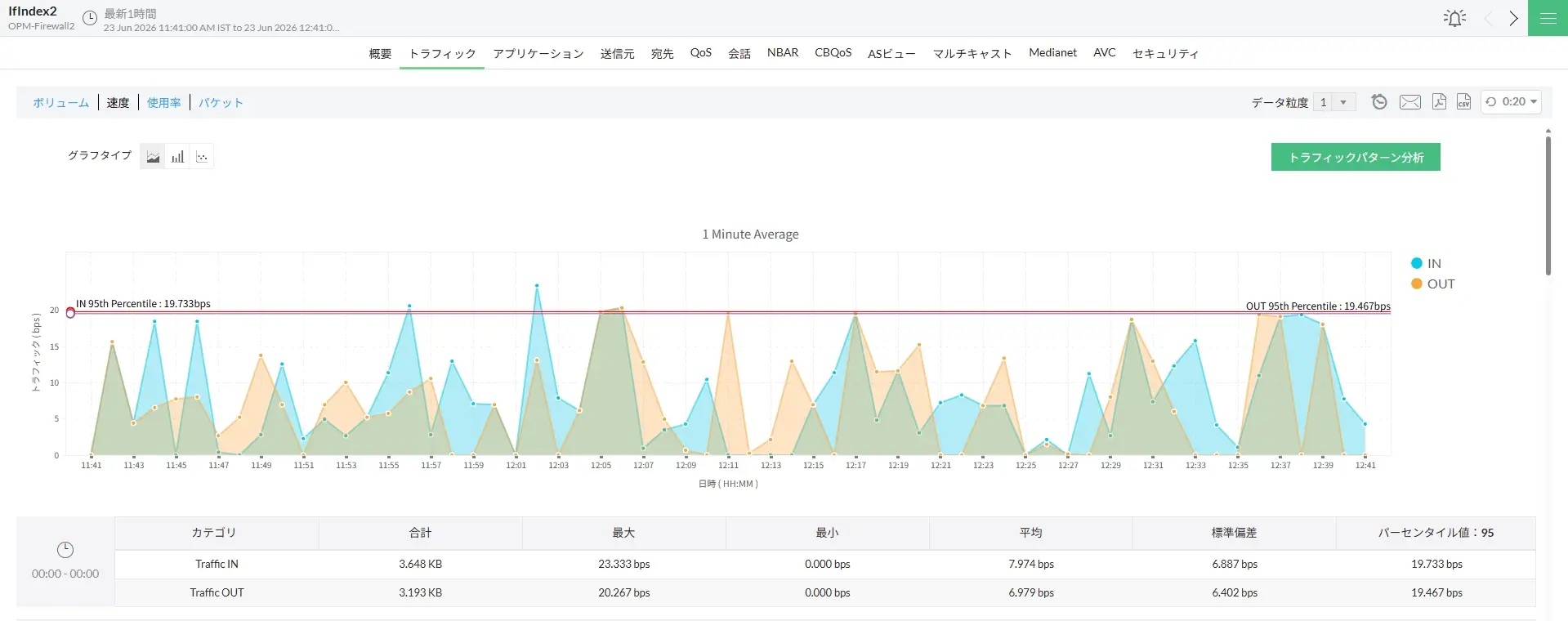Viewport: 1568px width, 621px height.
Task: Select the area graph type
Action: tap(153, 157)
